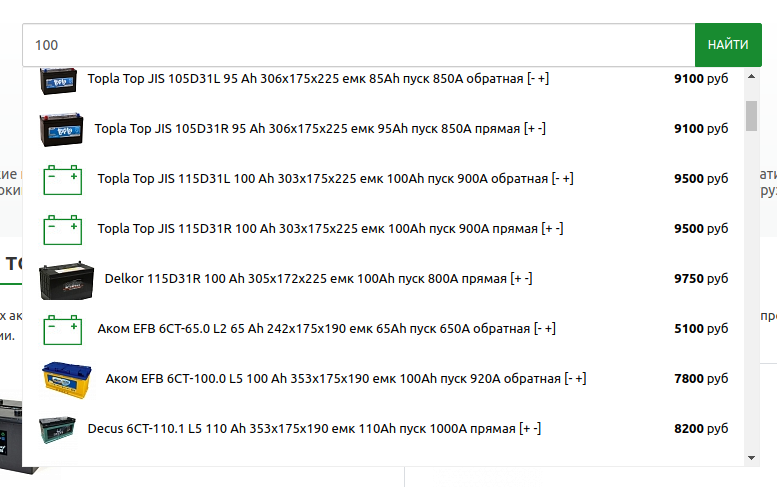Open the Delkor 115D31R battery image
The height and width of the screenshot is (487, 777).
pyautogui.click(x=66, y=280)
